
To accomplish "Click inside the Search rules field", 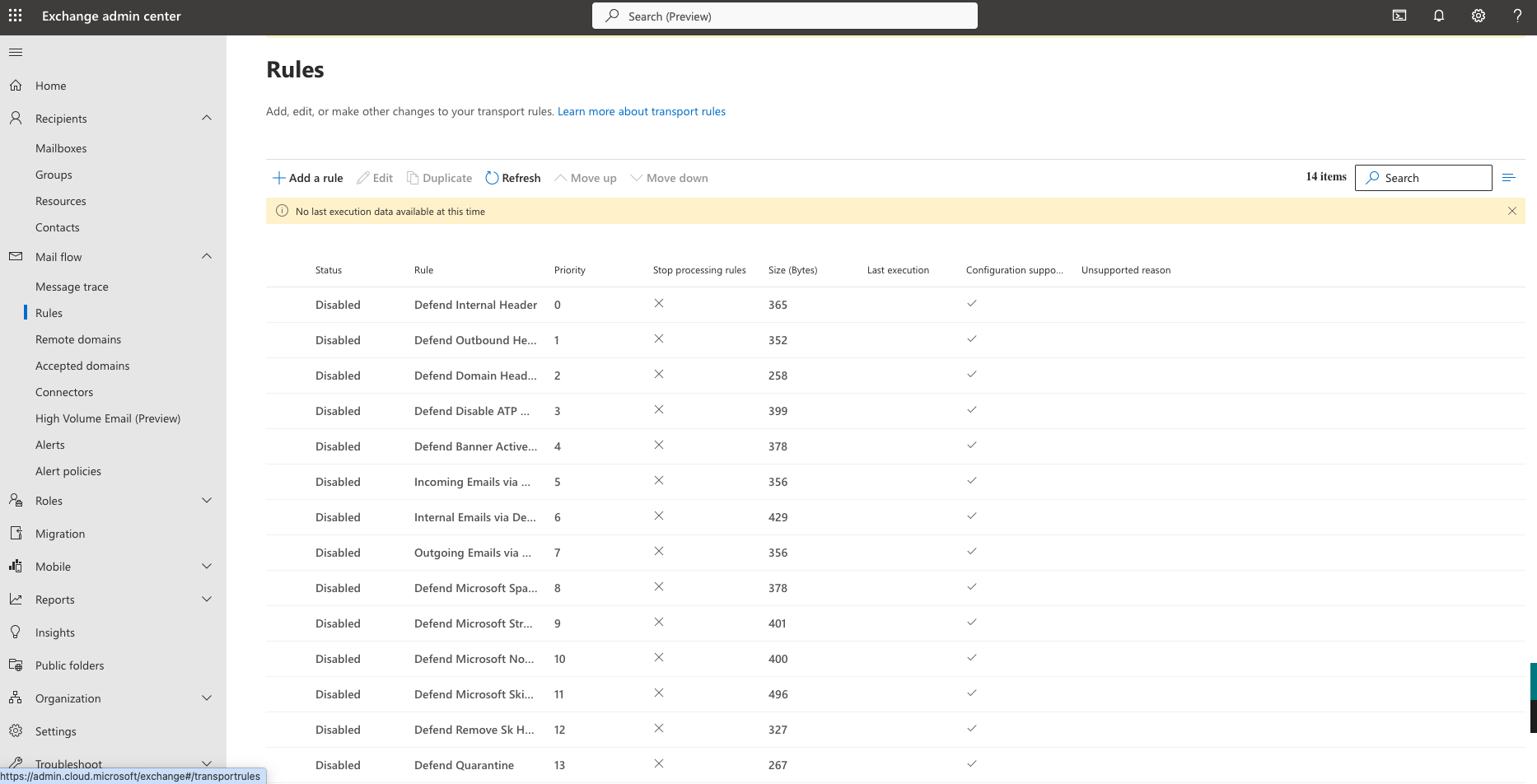I will (x=1433, y=177).
